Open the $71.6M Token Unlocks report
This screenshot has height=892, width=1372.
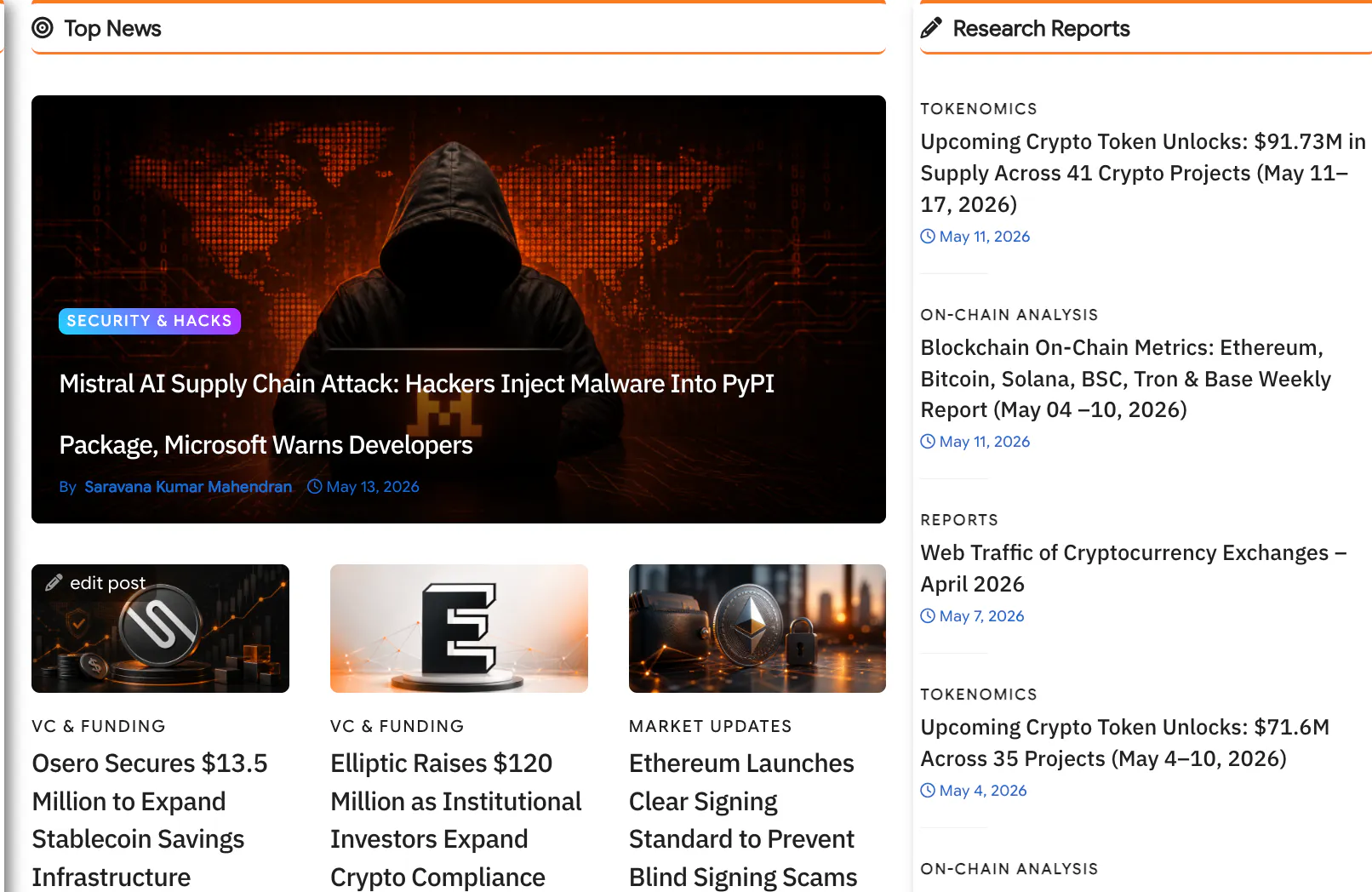click(x=1125, y=743)
